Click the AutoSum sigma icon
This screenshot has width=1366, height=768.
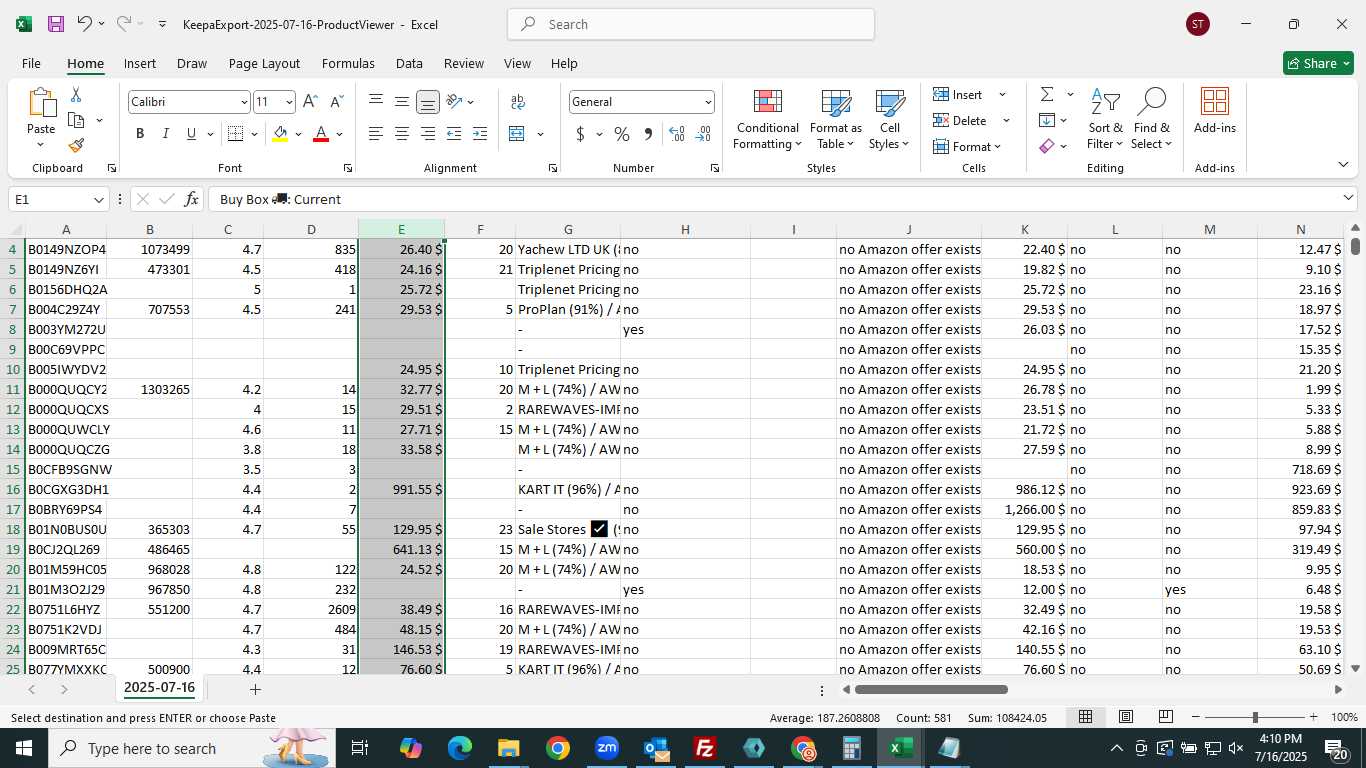(x=1047, y=95)
